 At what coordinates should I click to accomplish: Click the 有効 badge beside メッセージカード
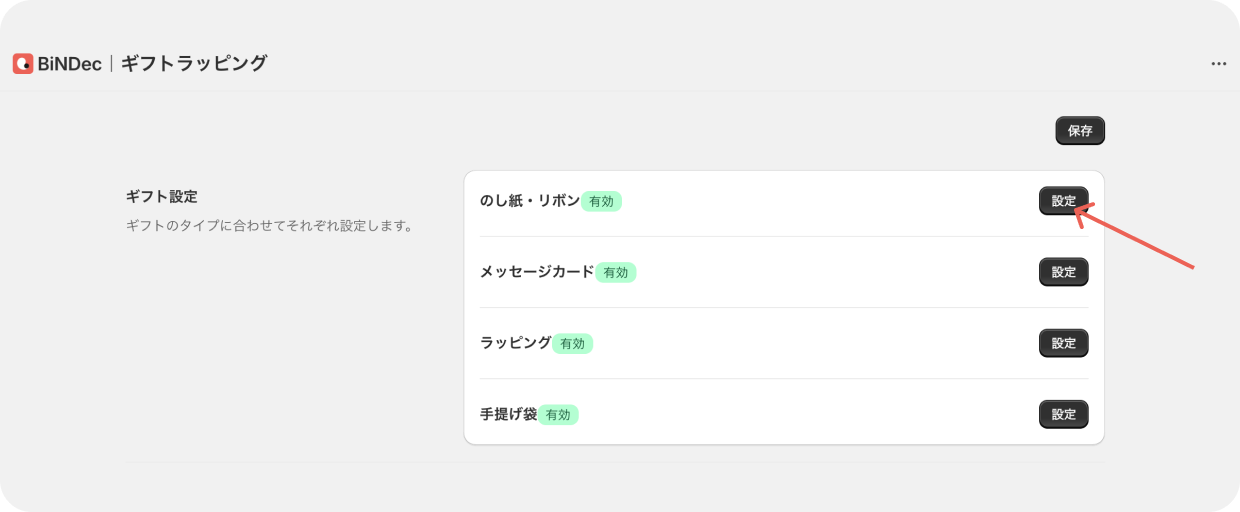coord(616,272)
